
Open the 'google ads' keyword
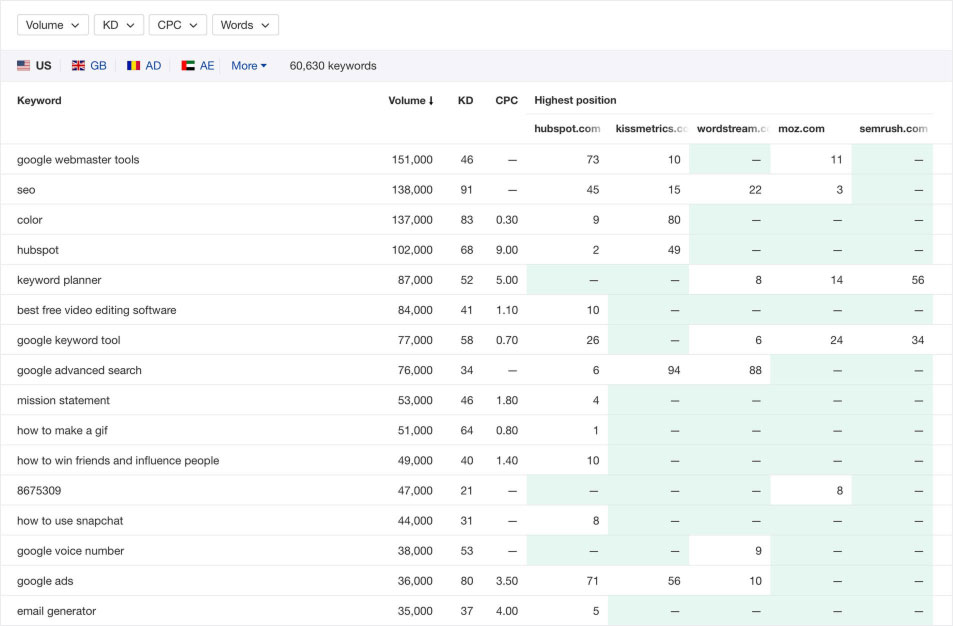(x=45, y=581)
